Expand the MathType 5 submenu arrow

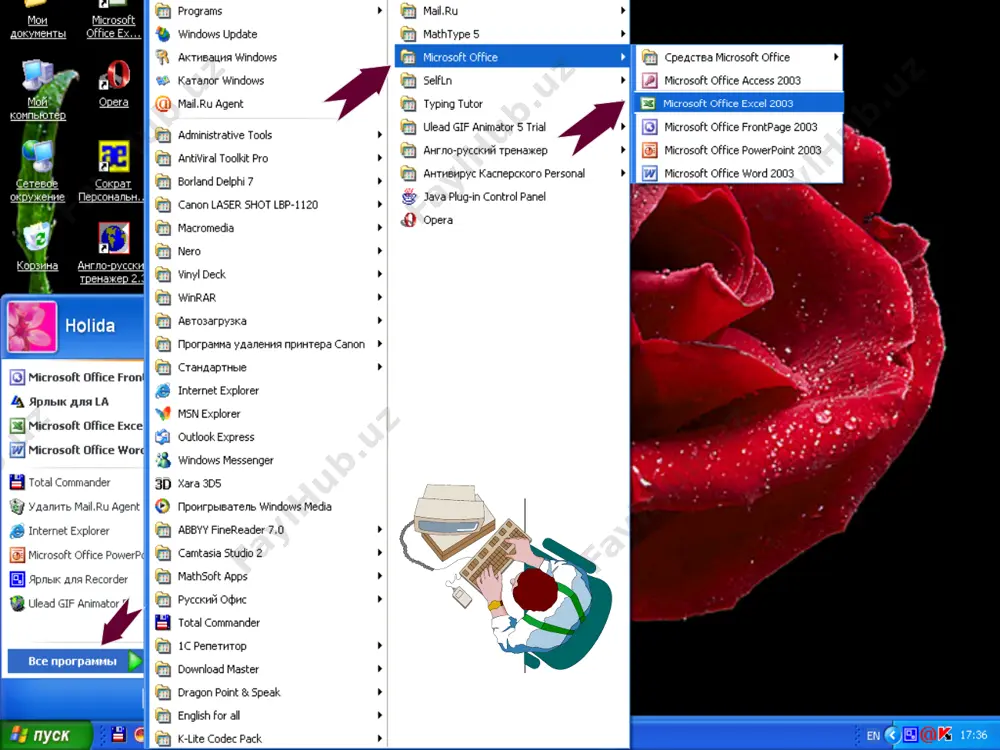[x=622, y=34]
